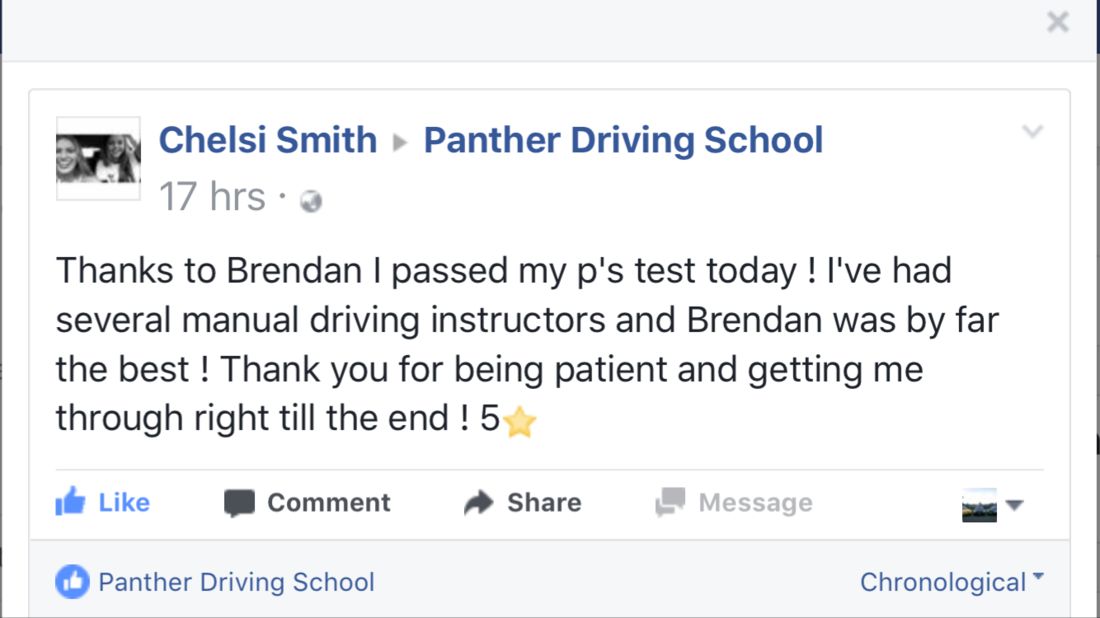Click the Comment speech bubble icon
Image resolution: width=1100 pixels, height=618 pixels.
pos(239,502)
